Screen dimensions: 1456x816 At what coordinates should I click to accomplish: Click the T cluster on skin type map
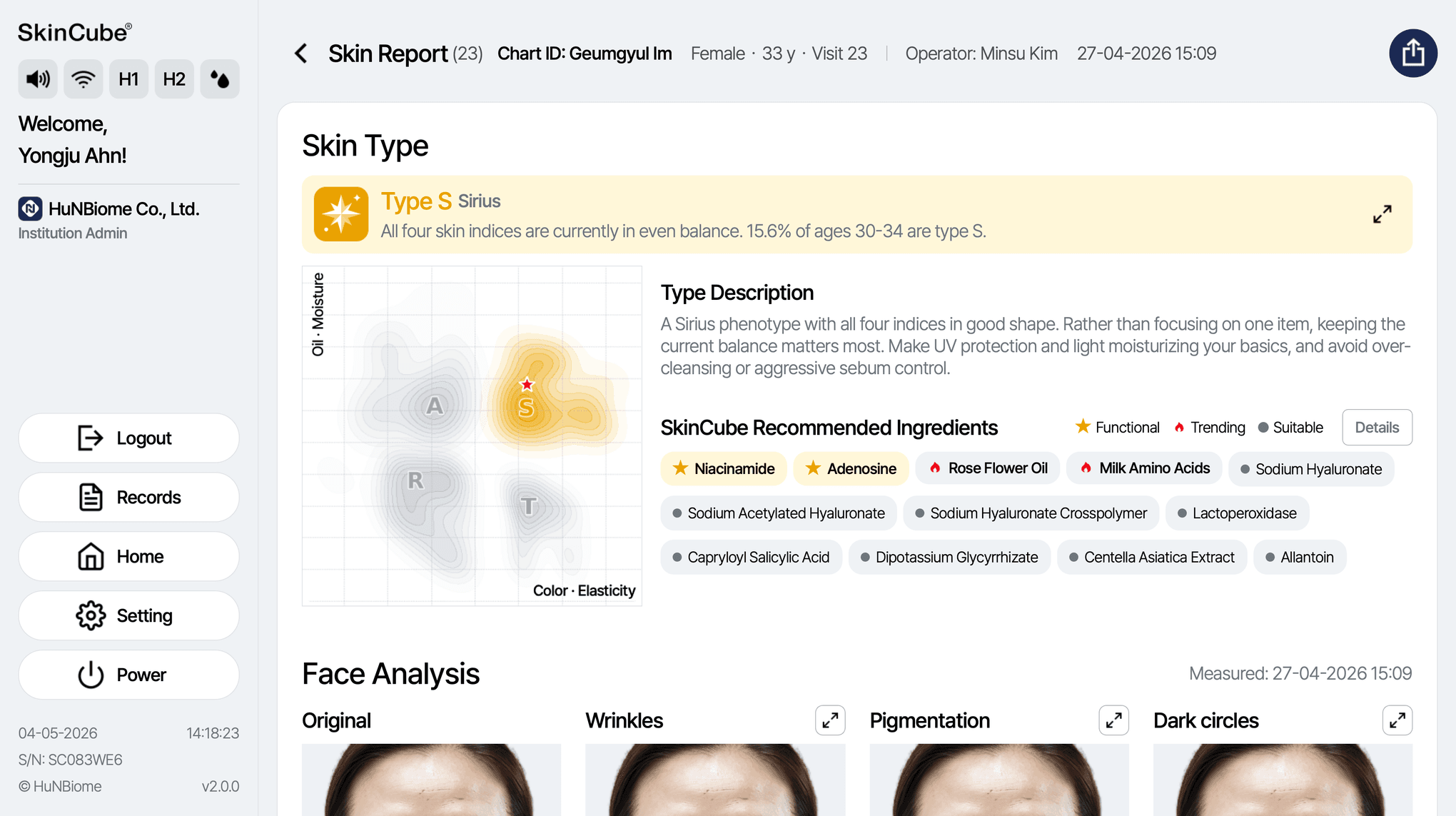(528, 506)
